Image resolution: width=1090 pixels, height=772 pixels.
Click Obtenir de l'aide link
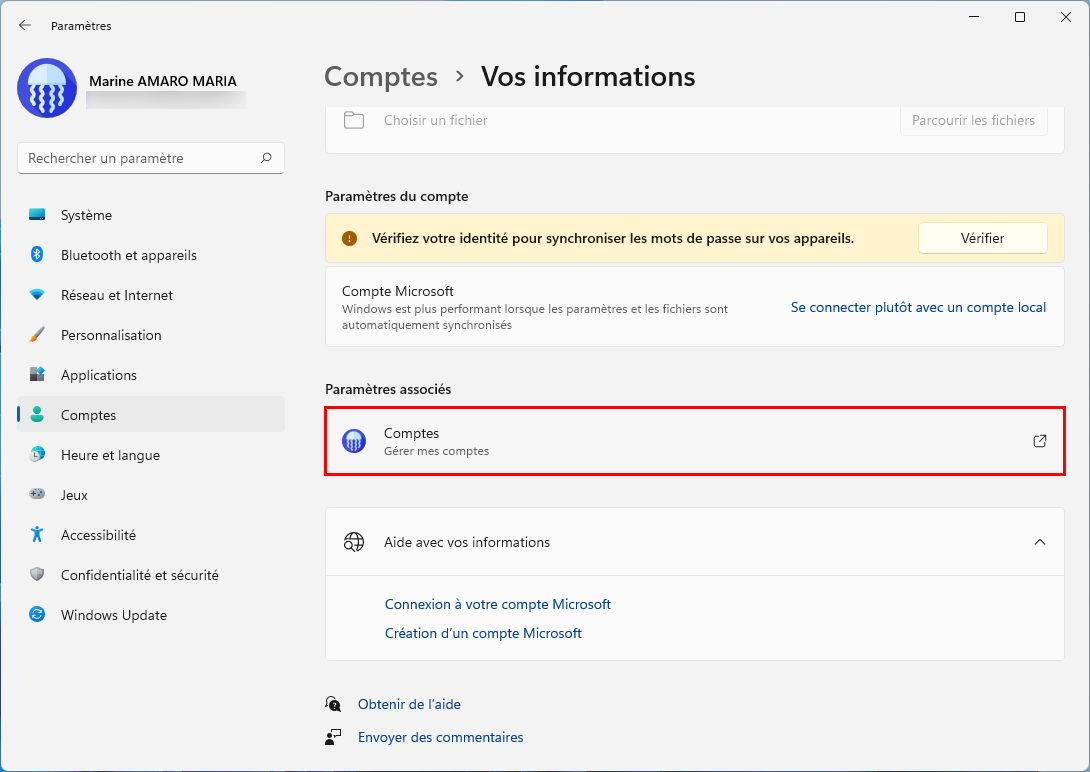click(x=409, y=704)
